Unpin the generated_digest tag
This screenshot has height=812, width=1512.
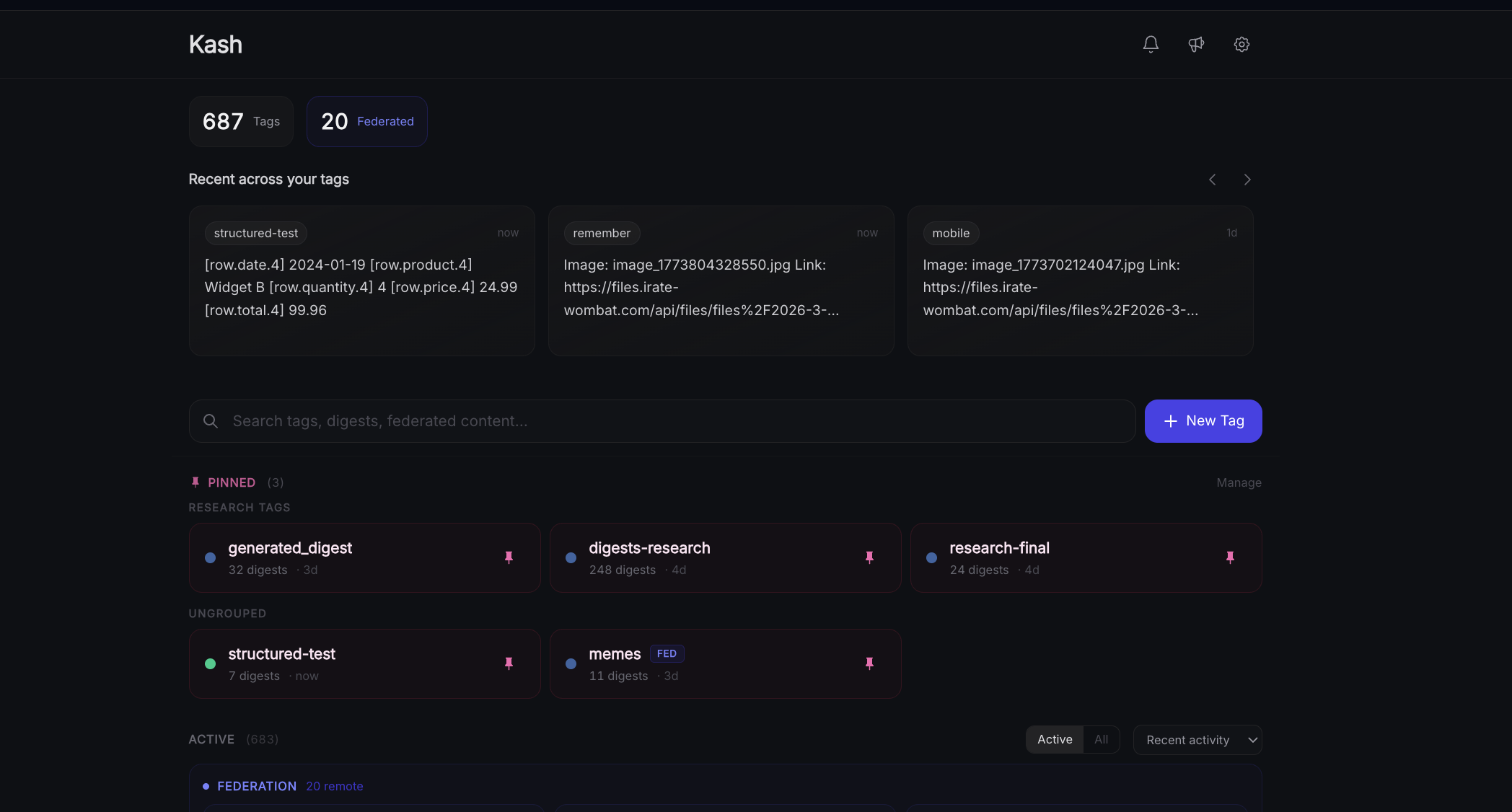pyautogui.click(x=509, y=557)
